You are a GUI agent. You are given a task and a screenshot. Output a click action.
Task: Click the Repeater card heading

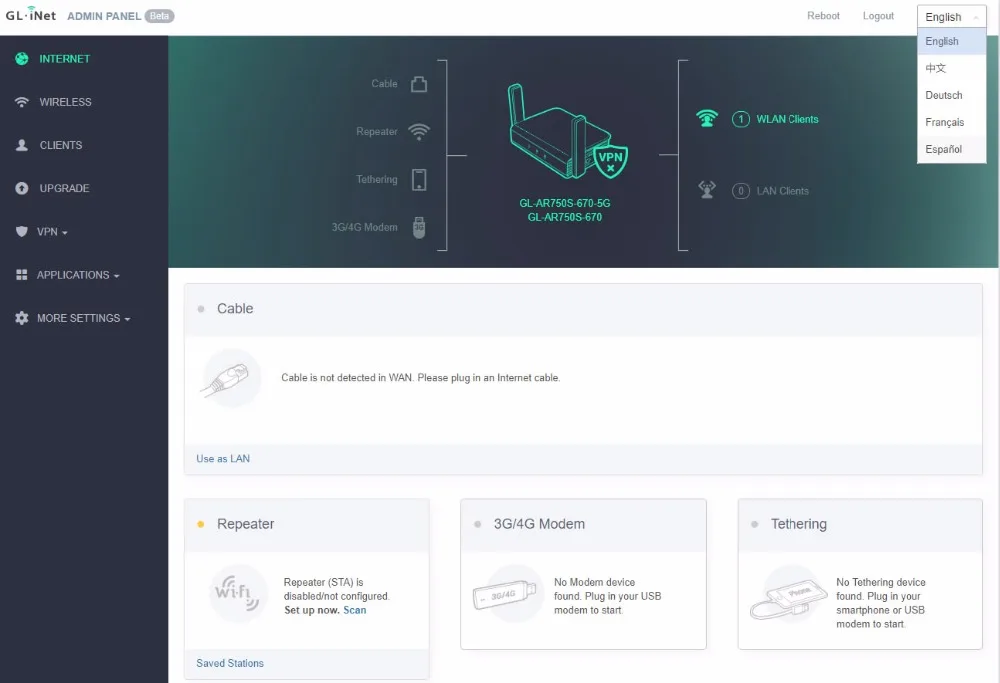[x=246, y=524]
